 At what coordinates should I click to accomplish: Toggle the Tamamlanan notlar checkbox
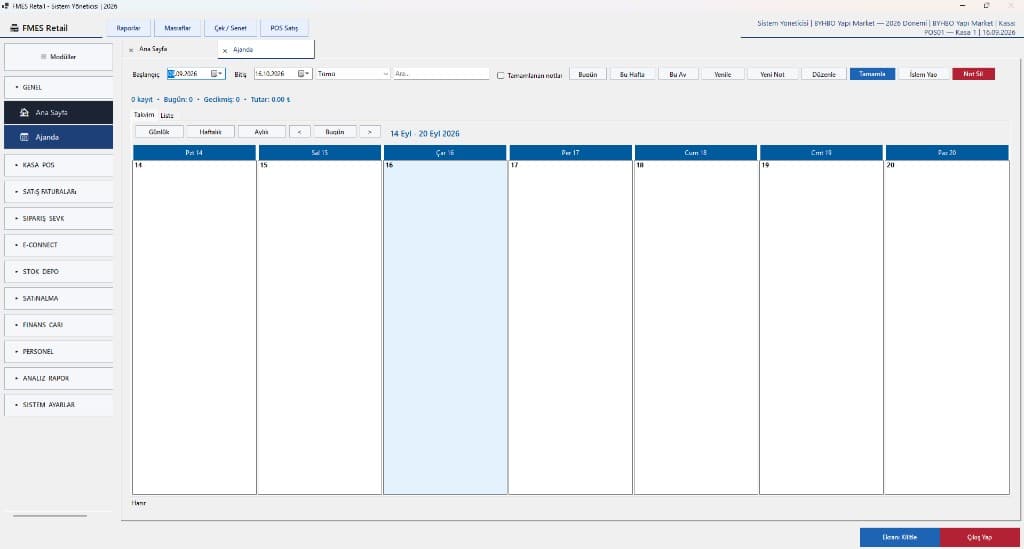pos(501,75)
